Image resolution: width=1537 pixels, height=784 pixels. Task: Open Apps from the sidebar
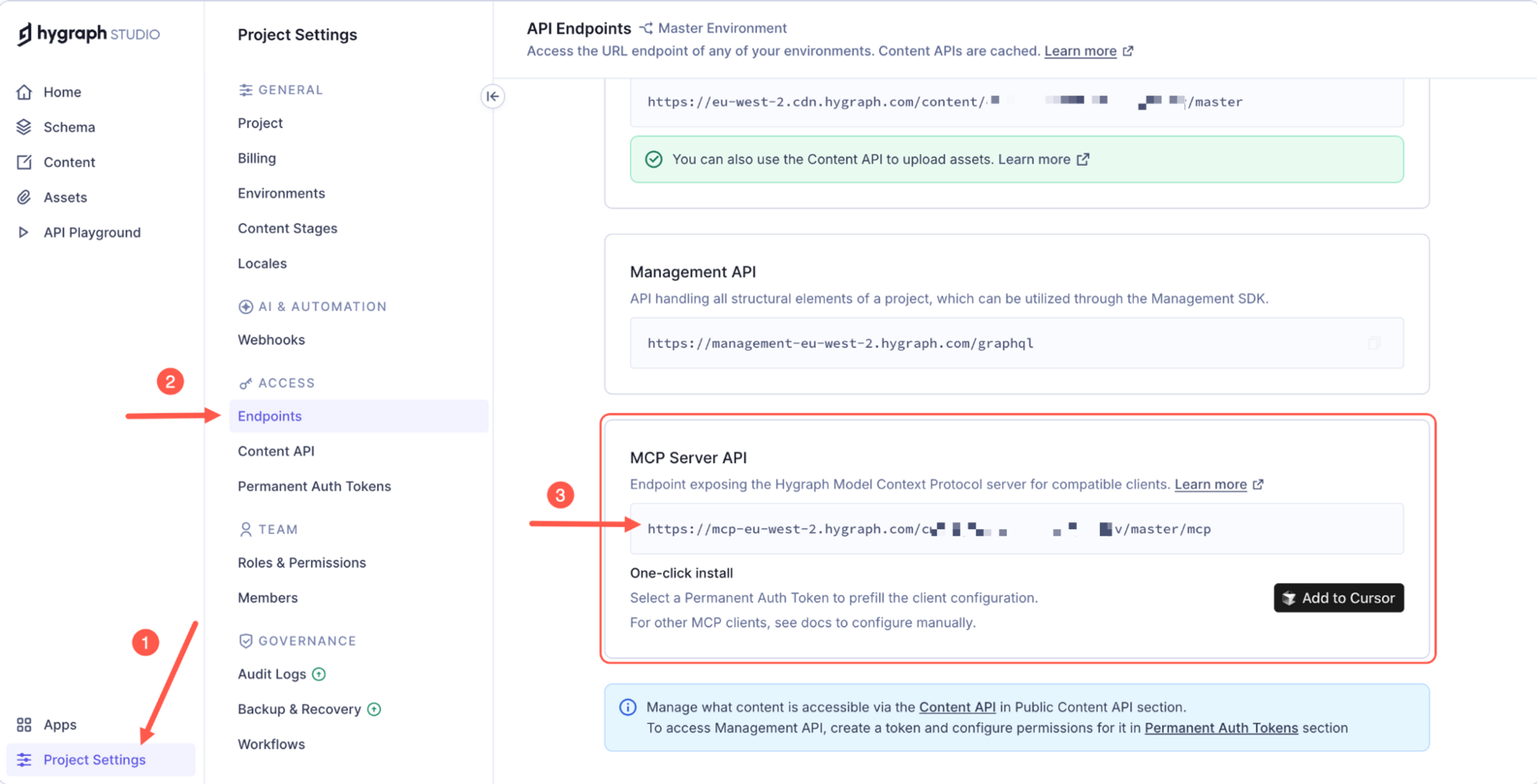click(59, 725)
